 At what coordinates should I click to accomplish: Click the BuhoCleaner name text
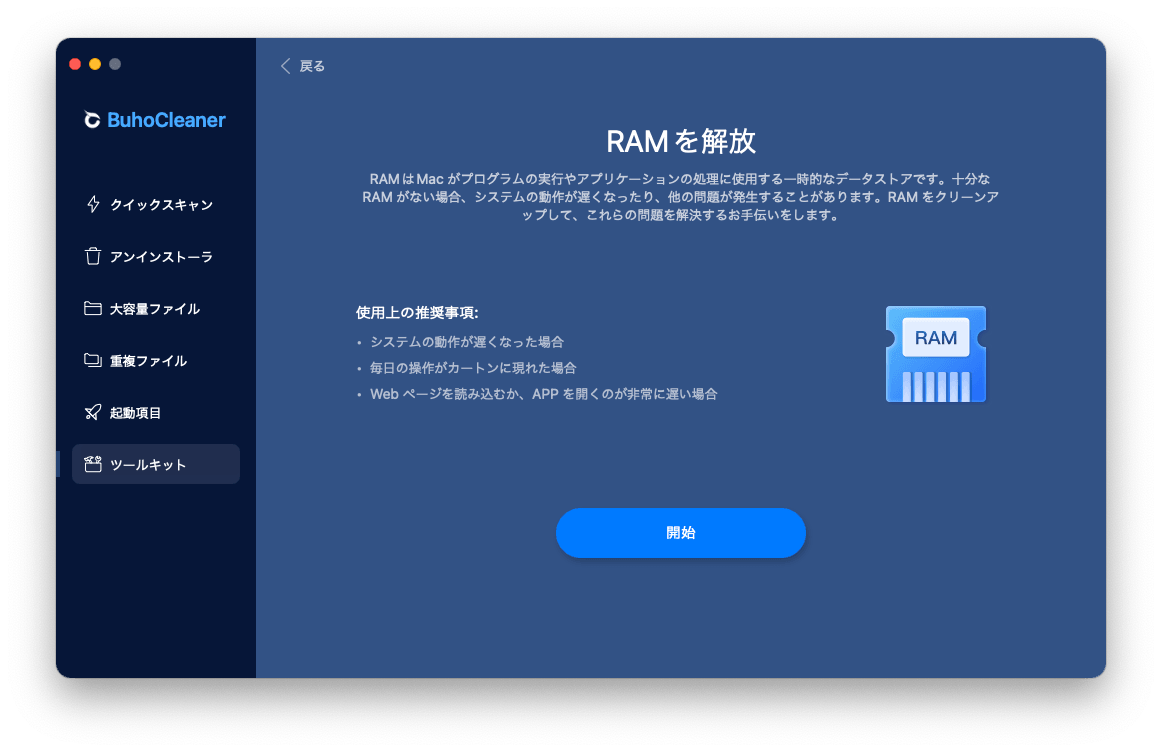click(166, 120)
